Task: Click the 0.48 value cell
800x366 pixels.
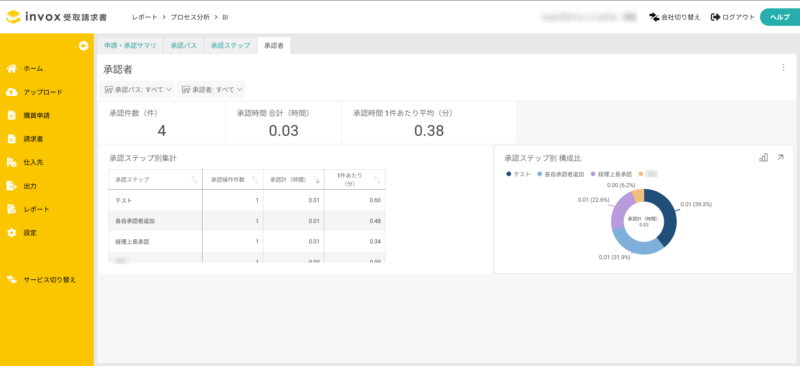Action: click(374, 221)
